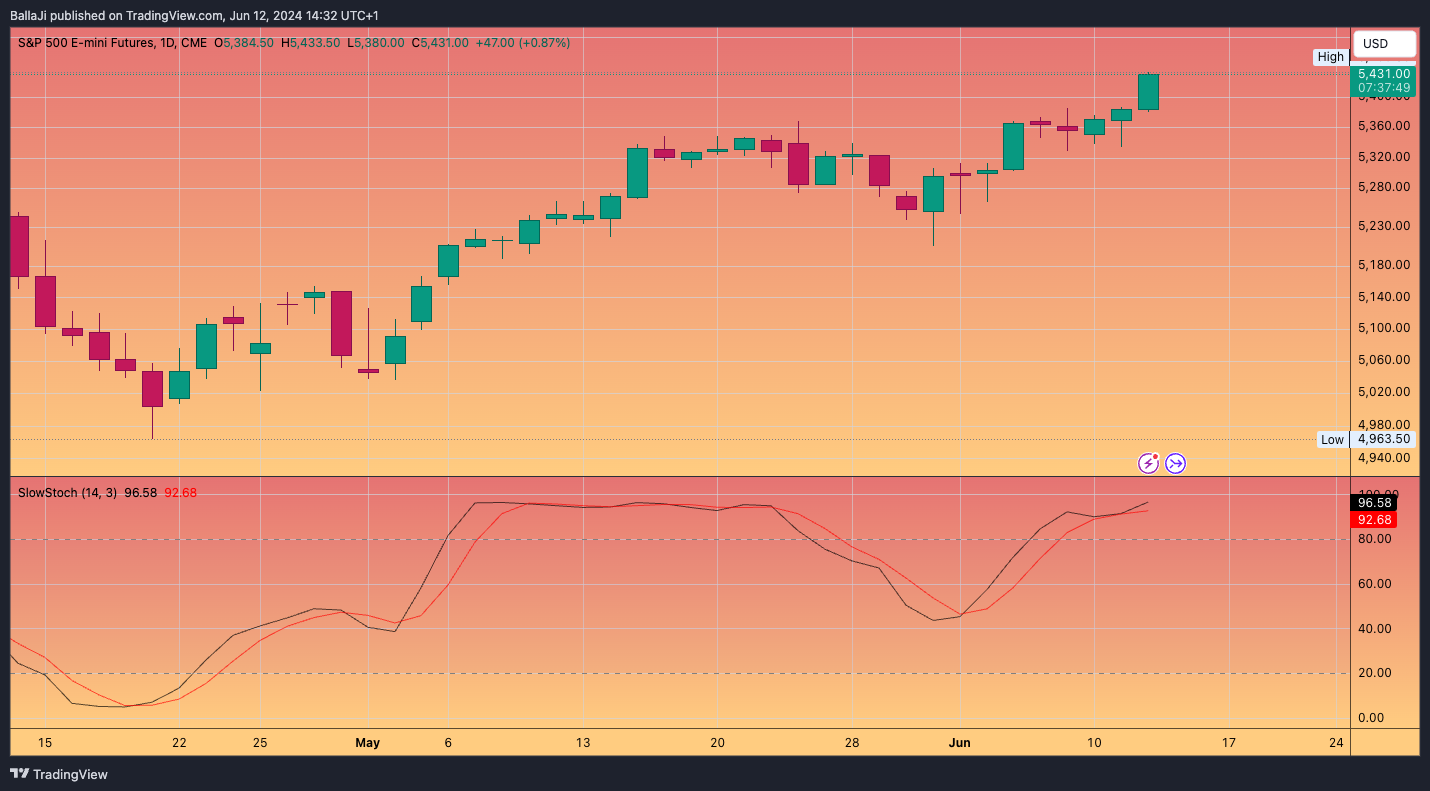Select the 5,431.00 current price label
Screen dimensions: 1430x791
(1384, 73)
